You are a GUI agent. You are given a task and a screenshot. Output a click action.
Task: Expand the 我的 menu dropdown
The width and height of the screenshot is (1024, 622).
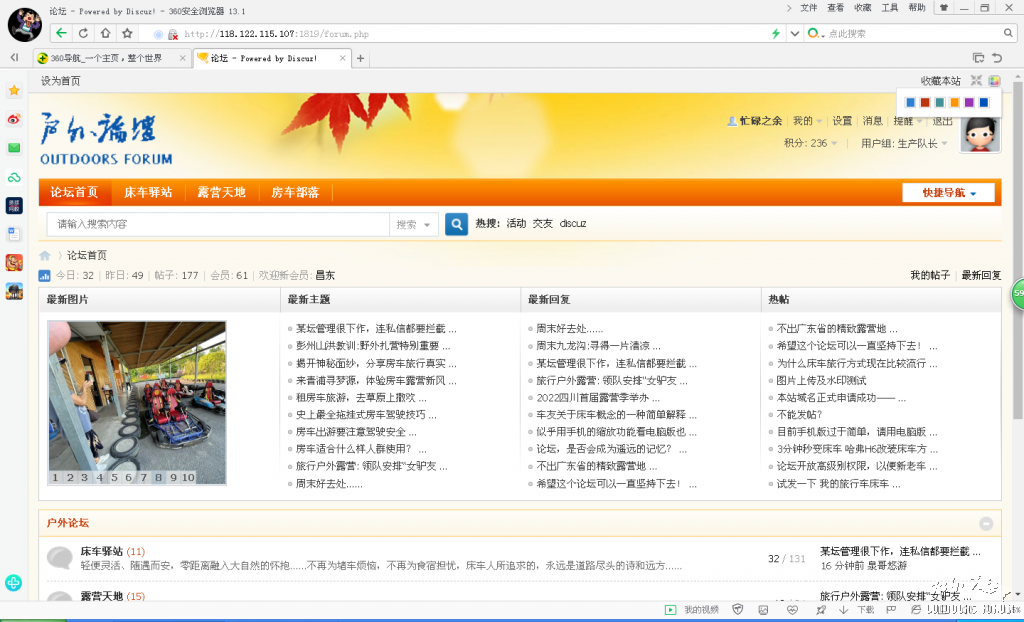click(x=807, y=121)
